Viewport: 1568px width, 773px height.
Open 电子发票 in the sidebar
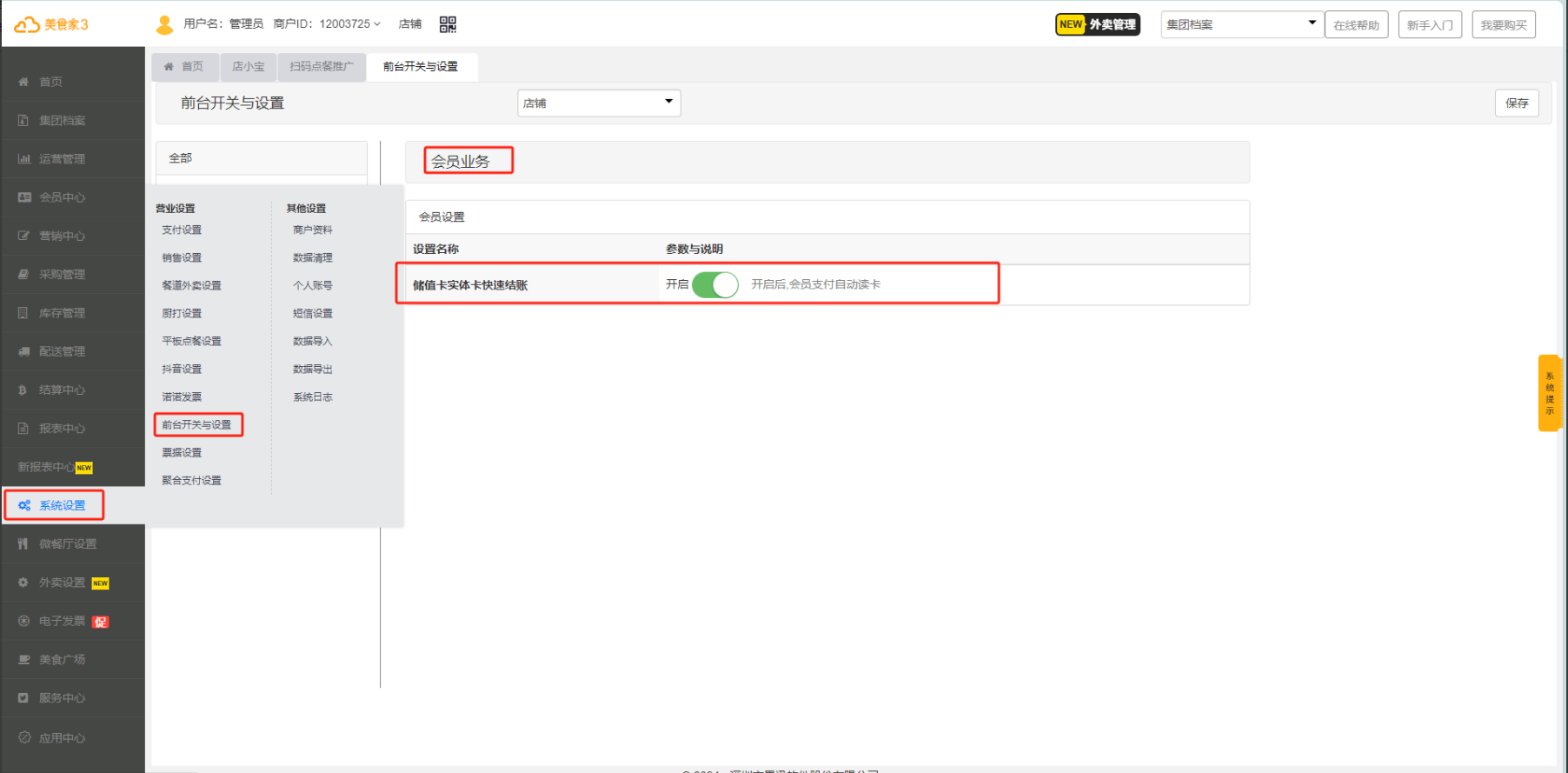pyautogui.click(x=62, y=621)
